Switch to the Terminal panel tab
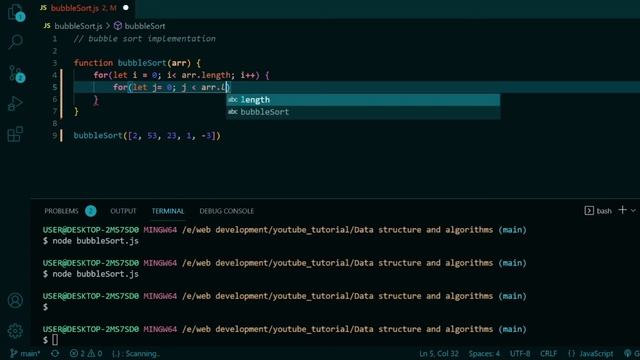Image resolution: width=640 pixels, height=360 pixels. [168, 211]
